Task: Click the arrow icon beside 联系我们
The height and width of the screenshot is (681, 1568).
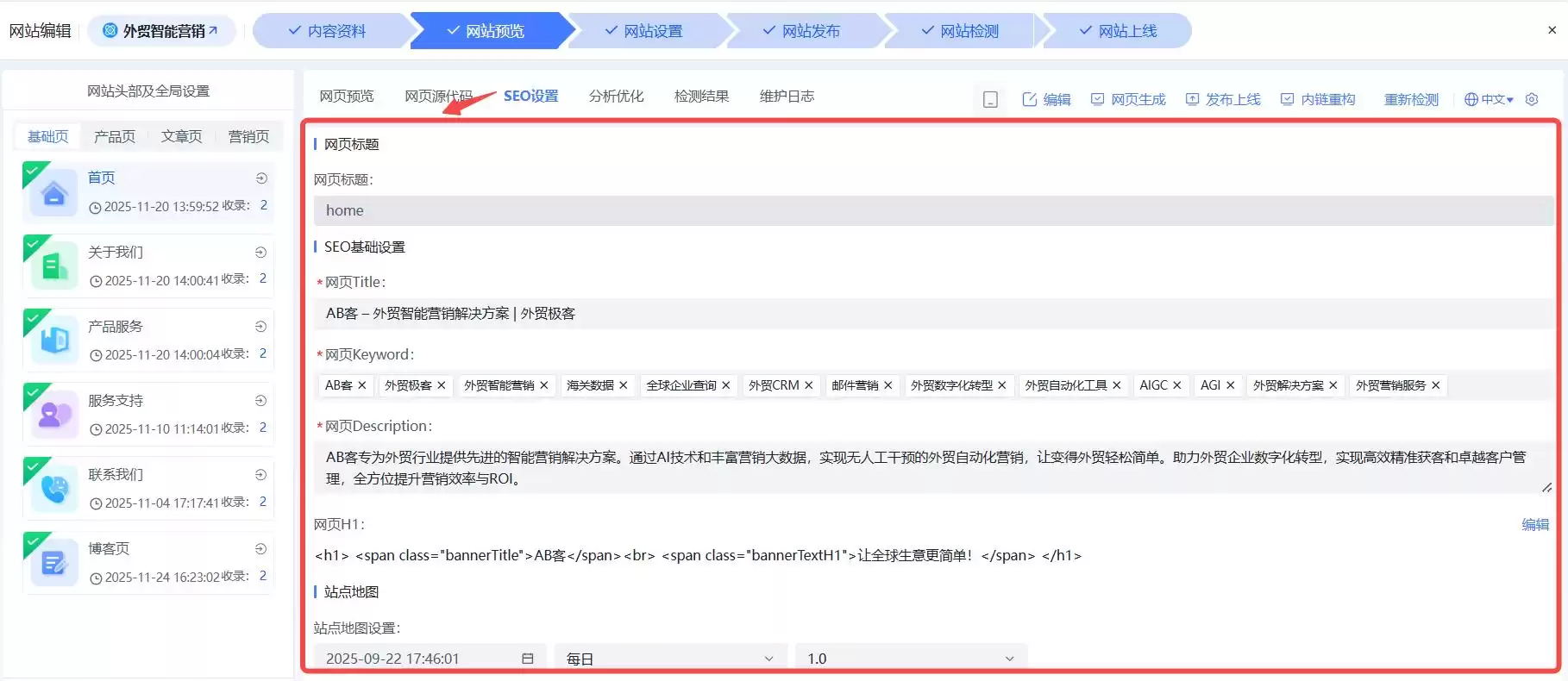Action: tap(261, 475)
